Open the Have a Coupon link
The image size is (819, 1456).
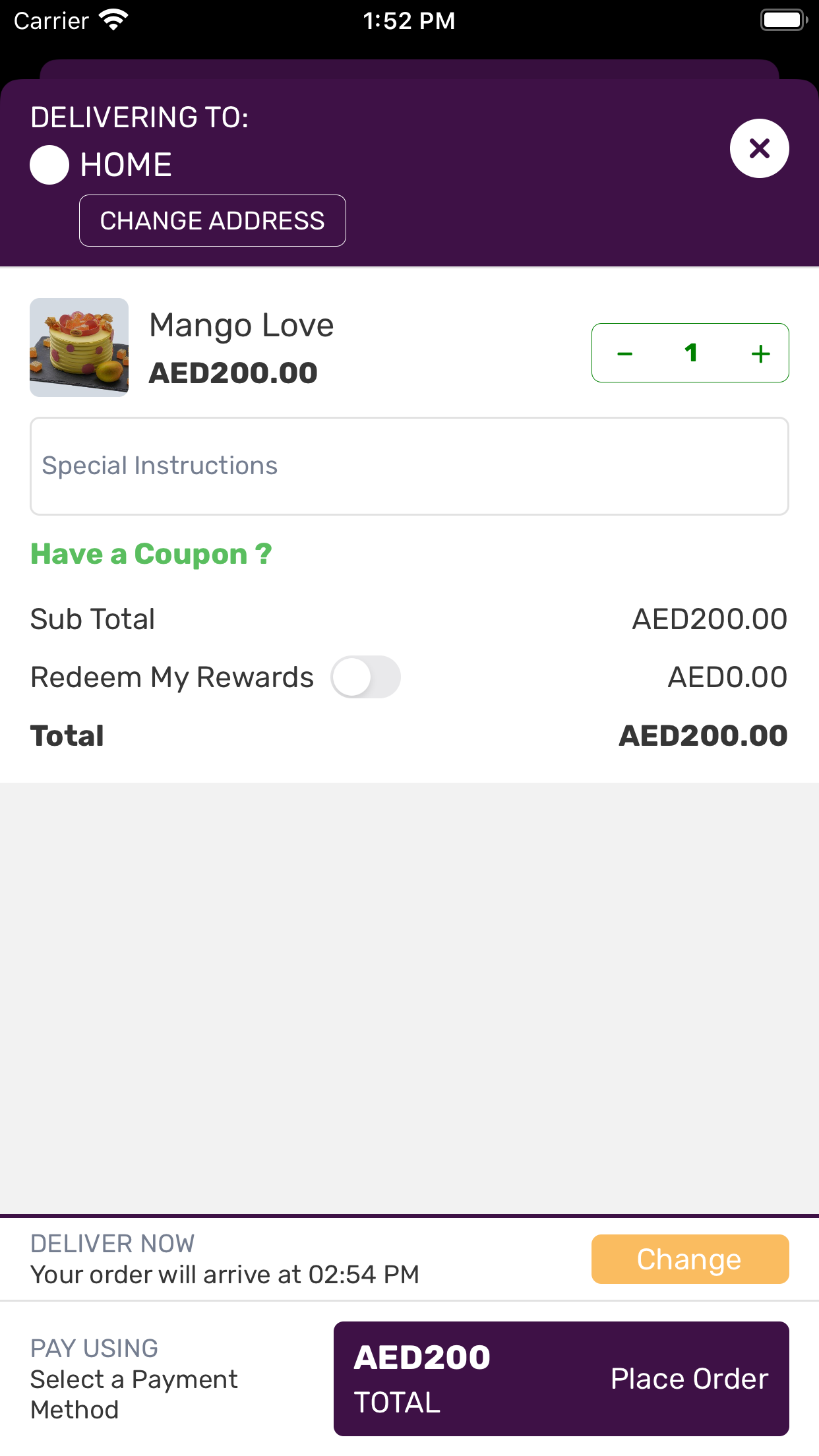(151, 554)
